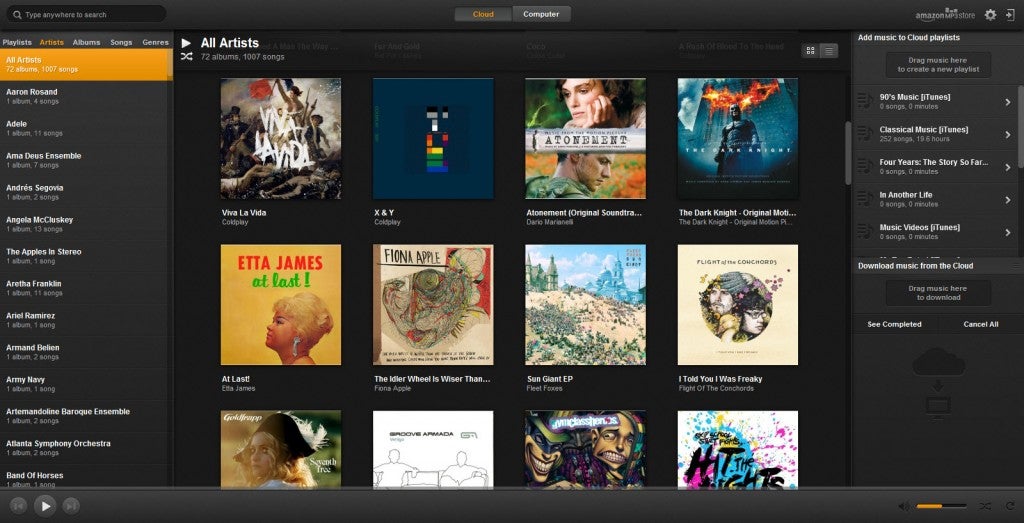Select artist Atlanta Symphony Orchestra
This screenshot has width=1024, height=523.
click(x=85, y=448)
